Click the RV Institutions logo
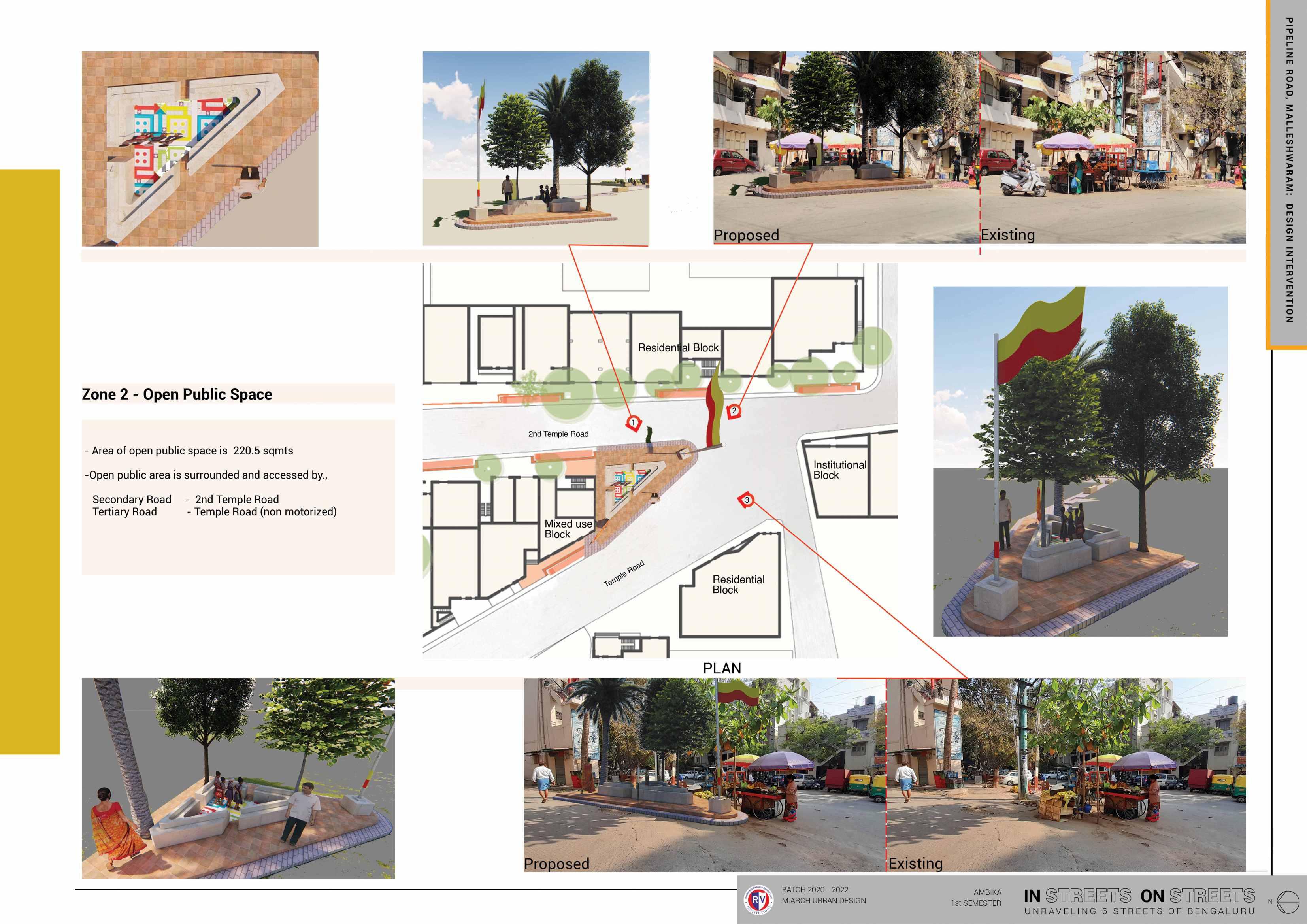1307x924 pixels. point(759,900)
